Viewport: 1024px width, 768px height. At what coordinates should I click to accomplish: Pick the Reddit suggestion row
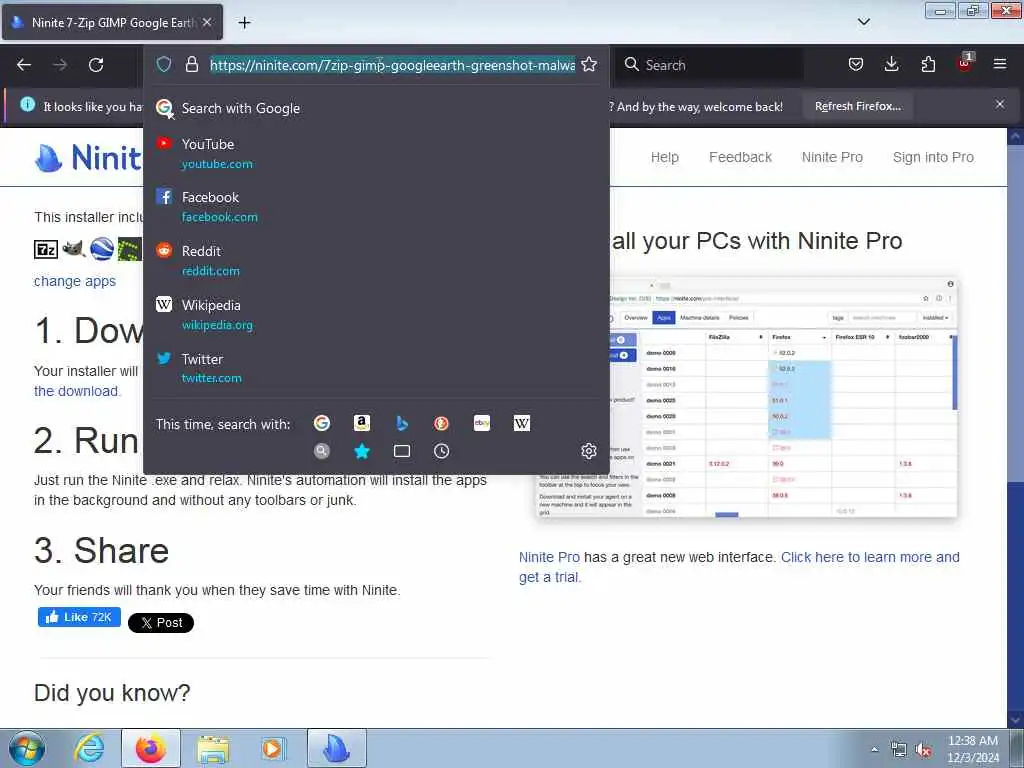[x=376, y=261]
